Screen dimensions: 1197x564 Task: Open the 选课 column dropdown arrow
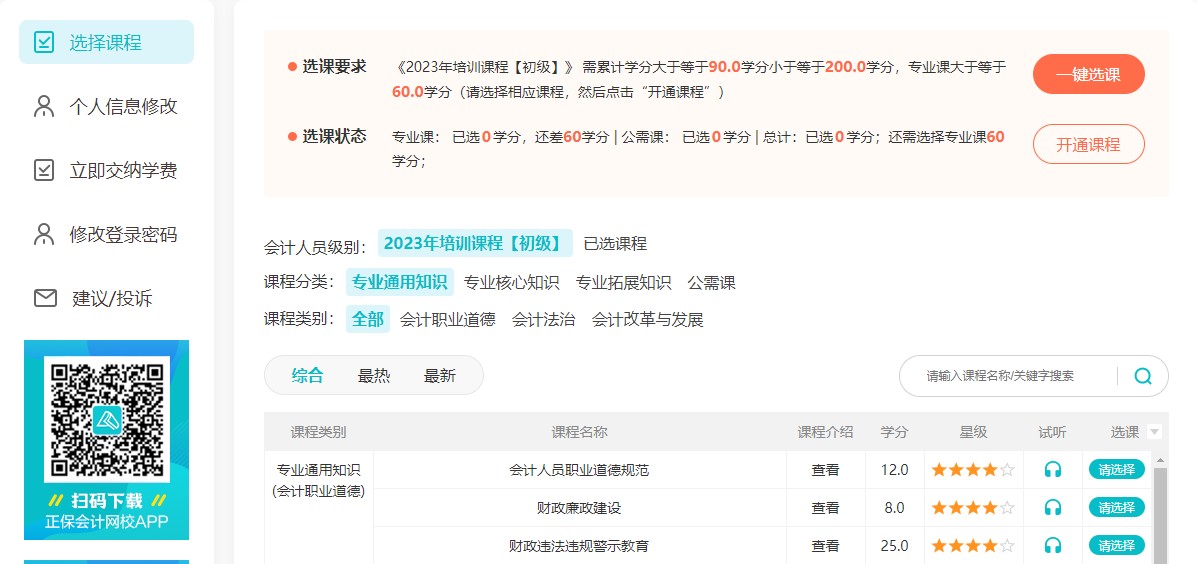[x=1154, y=432]
